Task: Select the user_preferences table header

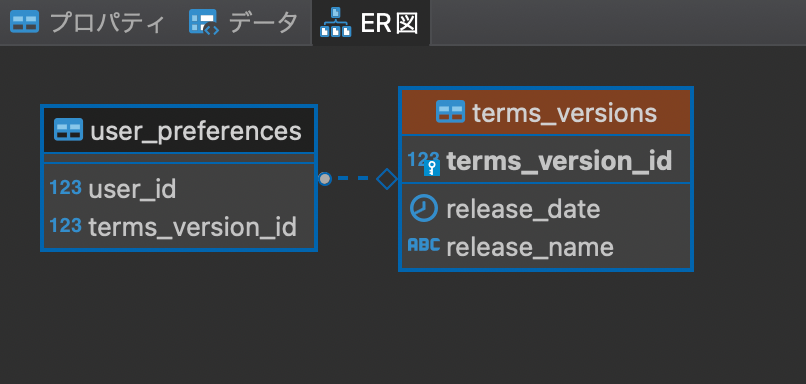Action: pos(179,130)
